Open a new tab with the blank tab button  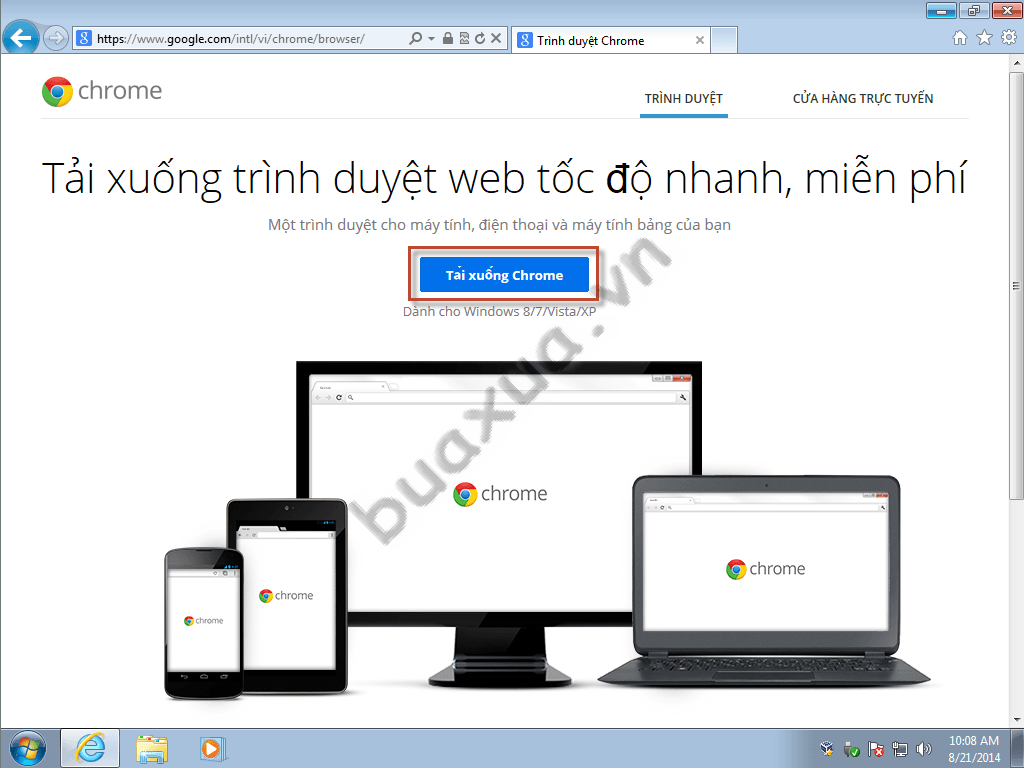click(x=724, y=40)
